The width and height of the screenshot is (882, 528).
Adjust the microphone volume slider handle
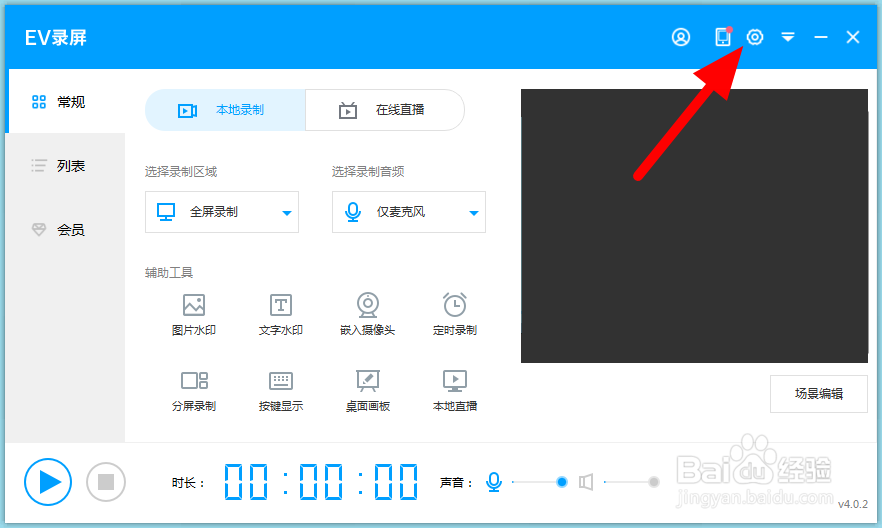tap(561, 482)
